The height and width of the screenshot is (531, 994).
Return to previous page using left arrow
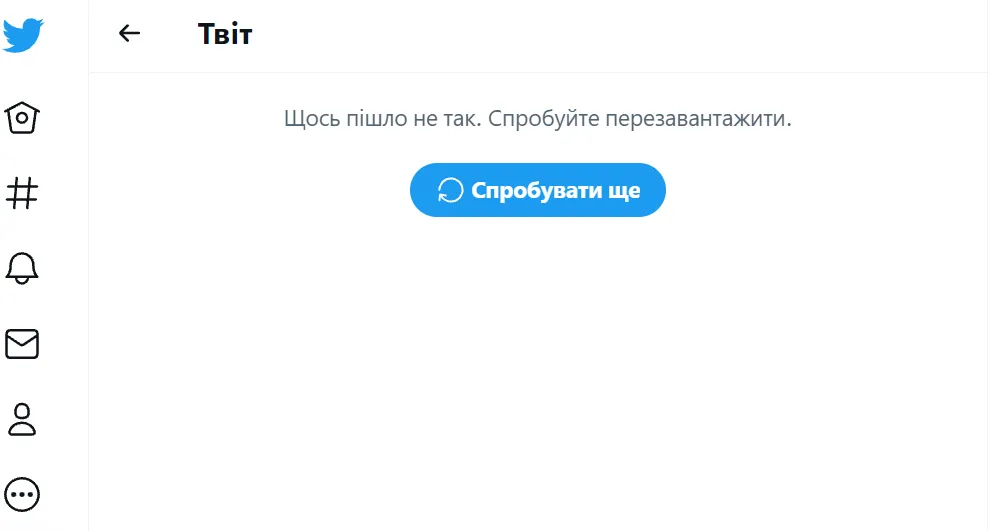pos(129,34)
